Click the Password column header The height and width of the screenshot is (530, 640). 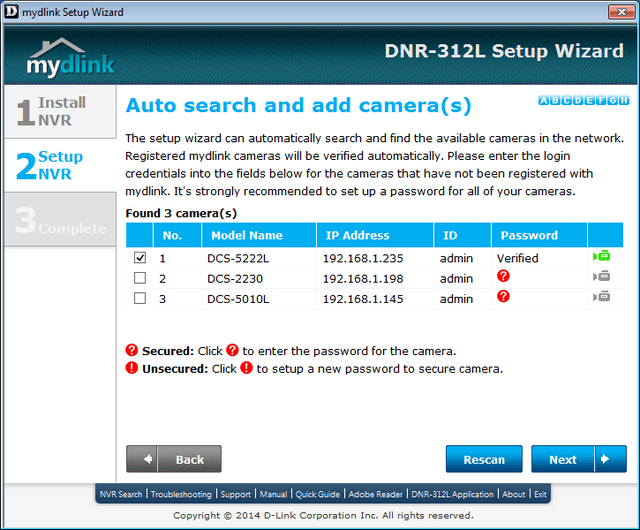(539, 235)
